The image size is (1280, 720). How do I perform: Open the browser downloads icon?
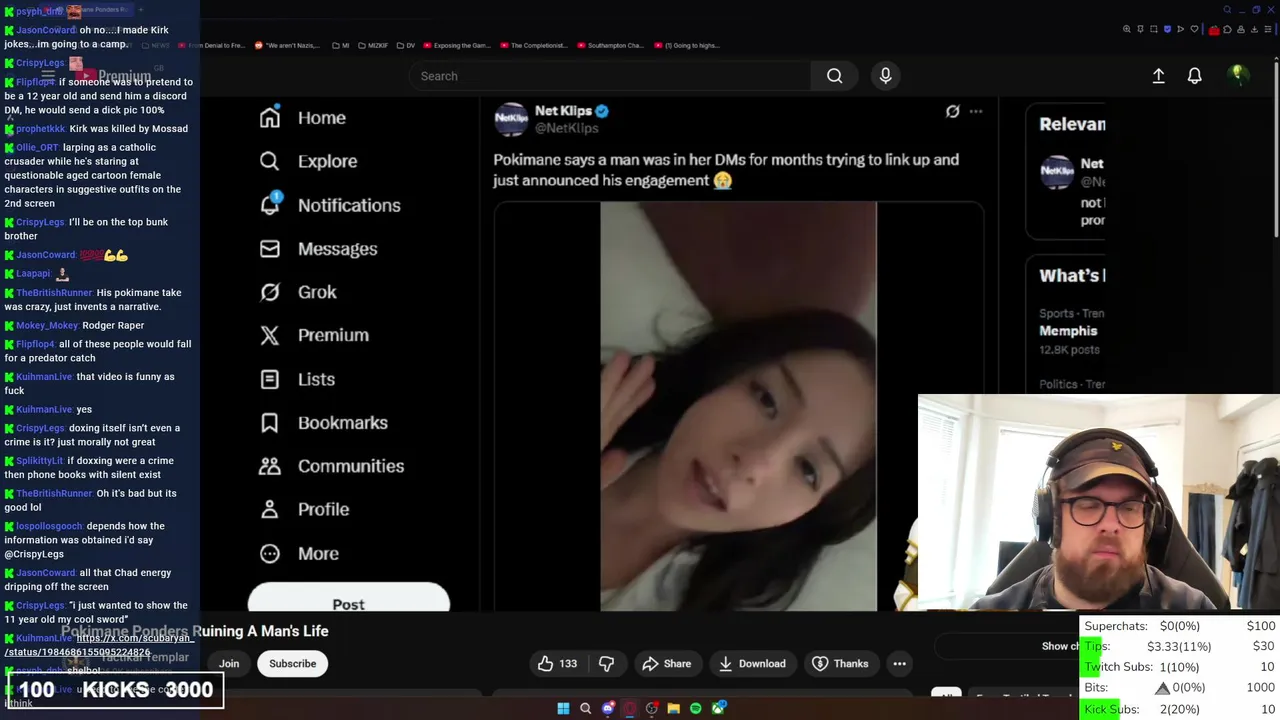point(1254,29)
